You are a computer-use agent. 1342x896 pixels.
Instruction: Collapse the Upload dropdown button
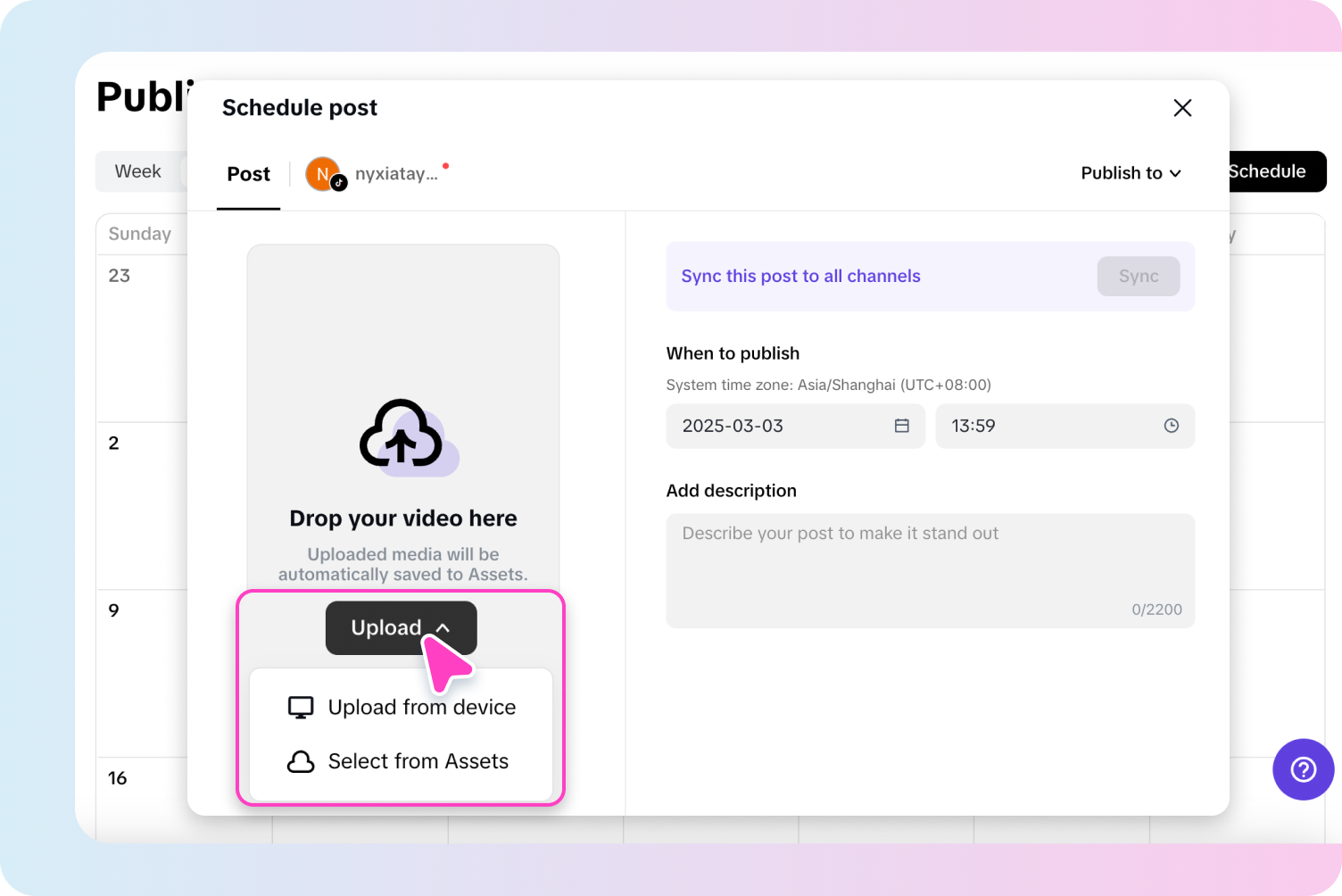(x=401, y=627)
